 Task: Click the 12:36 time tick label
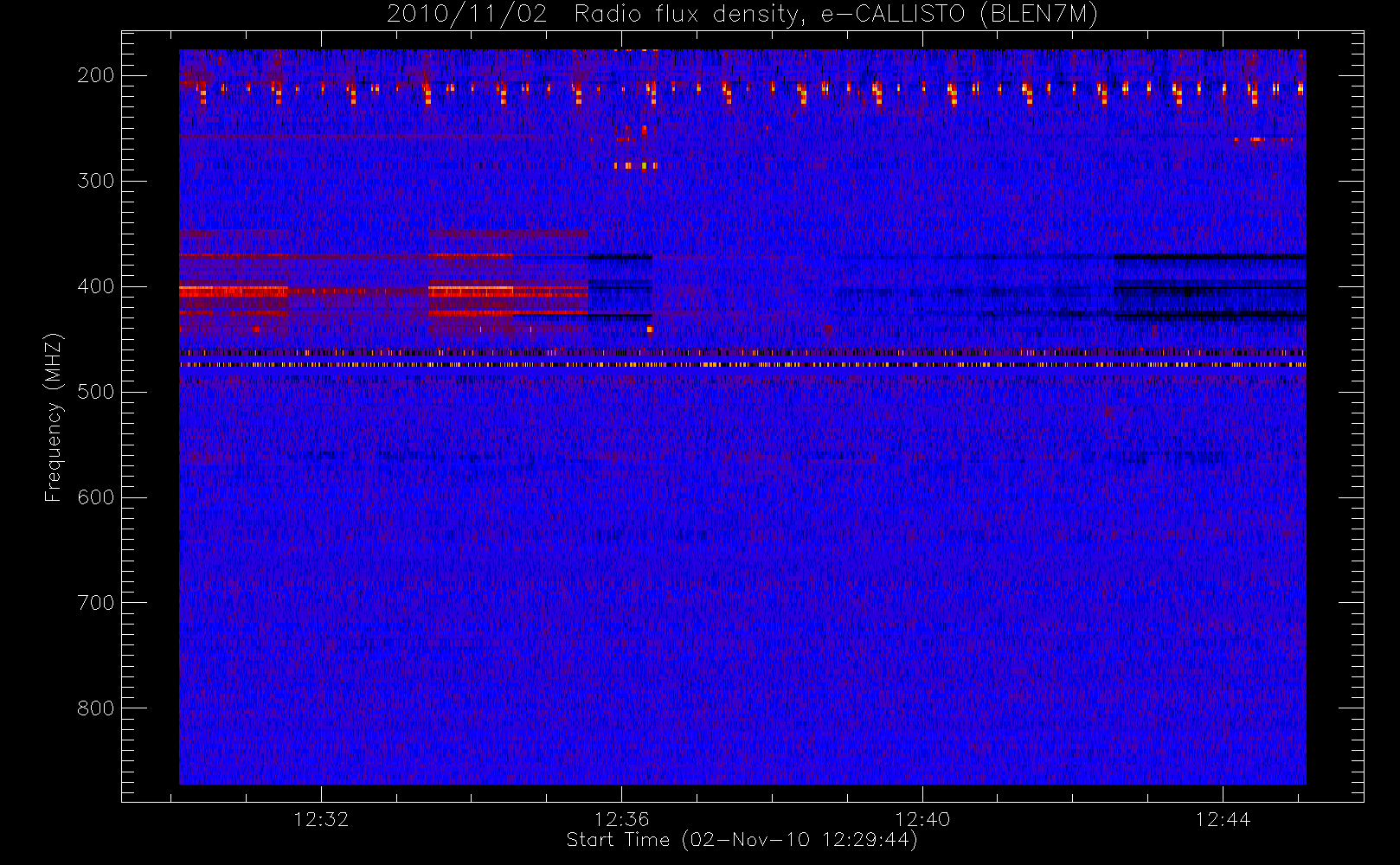pyautogui.click(x=621, y=819)
